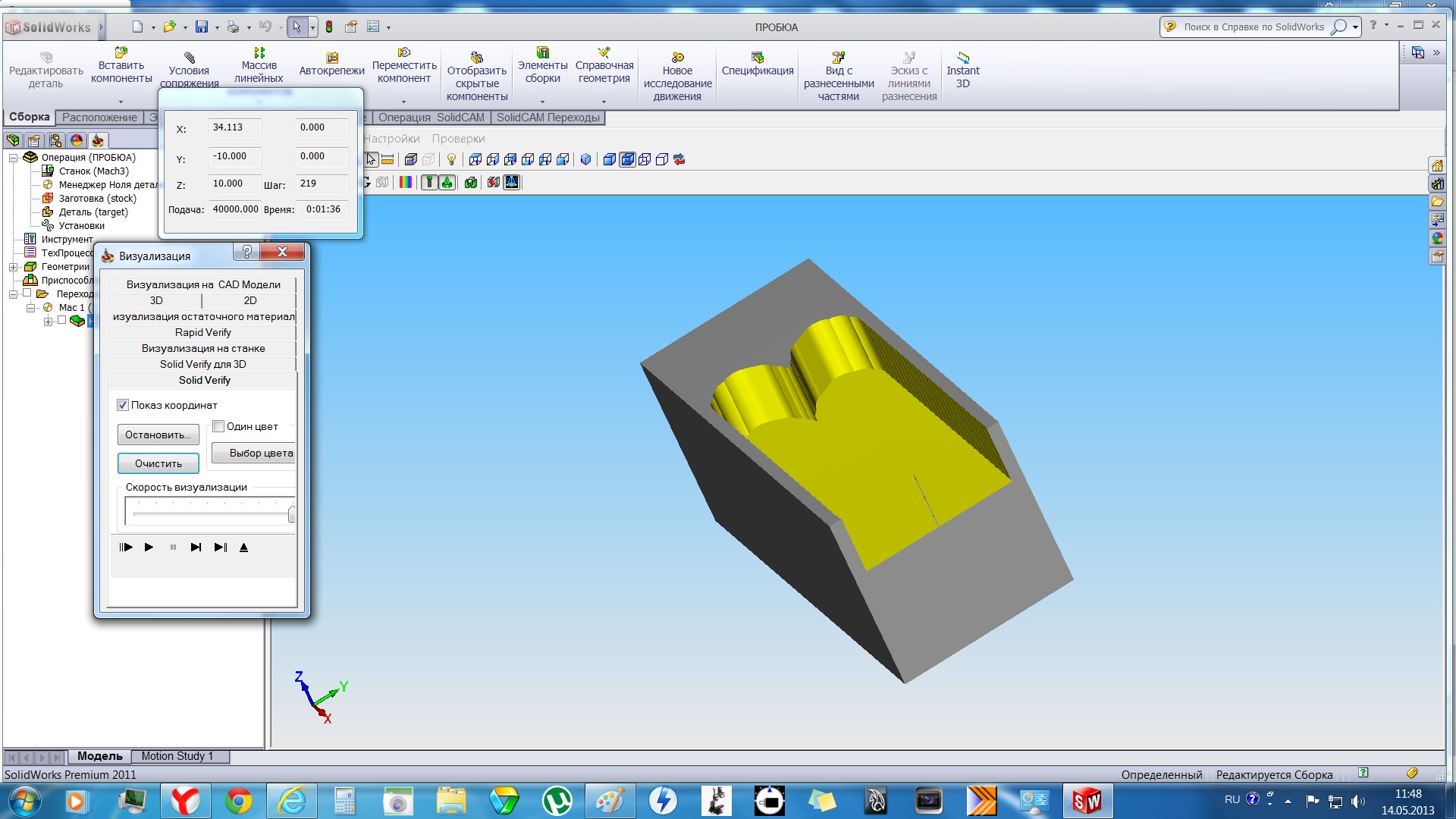Click the Instant 3D ribbon icon

click(962, 58)
